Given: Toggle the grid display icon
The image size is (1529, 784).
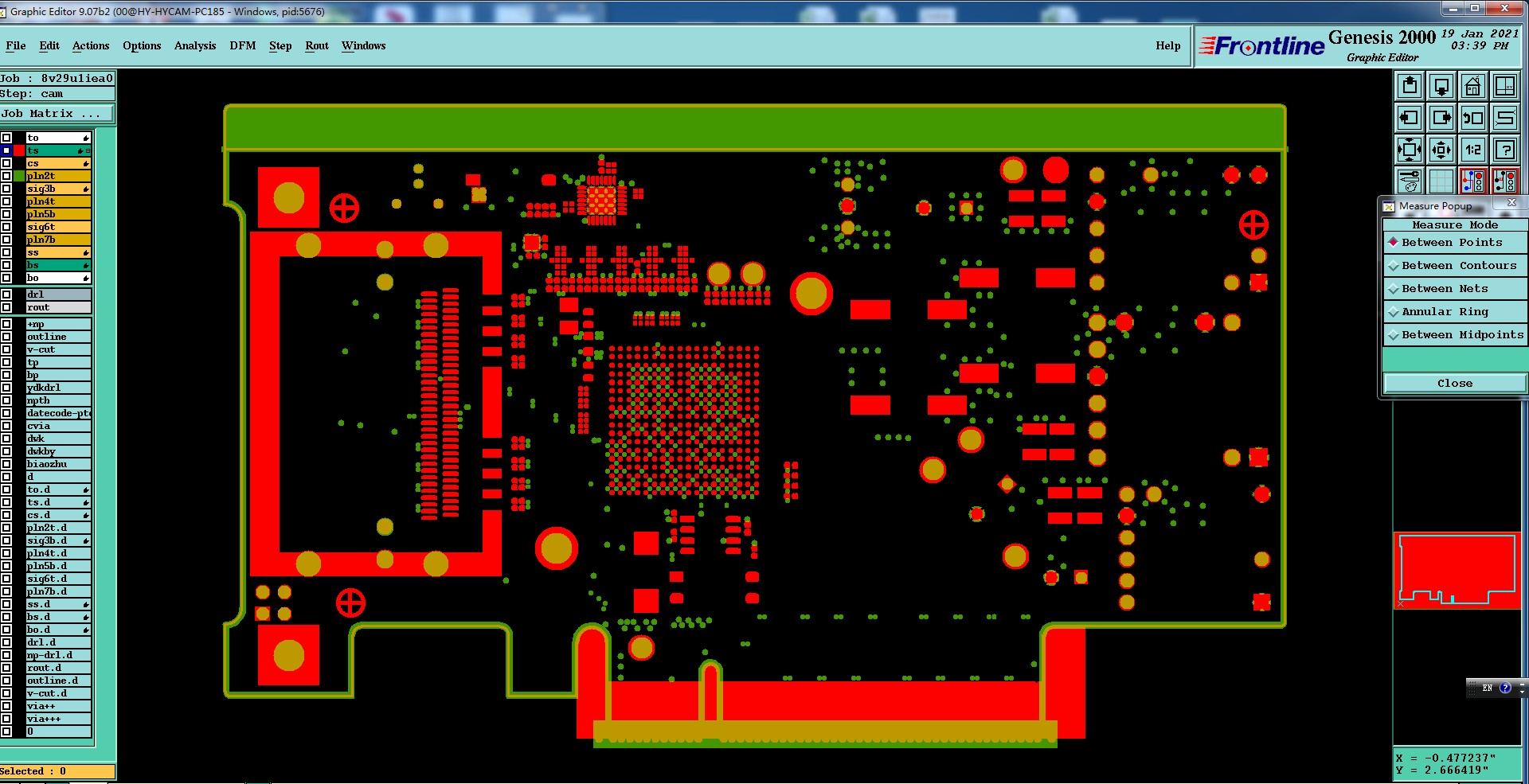Looking at the screenshot, I should [1441, 181].
